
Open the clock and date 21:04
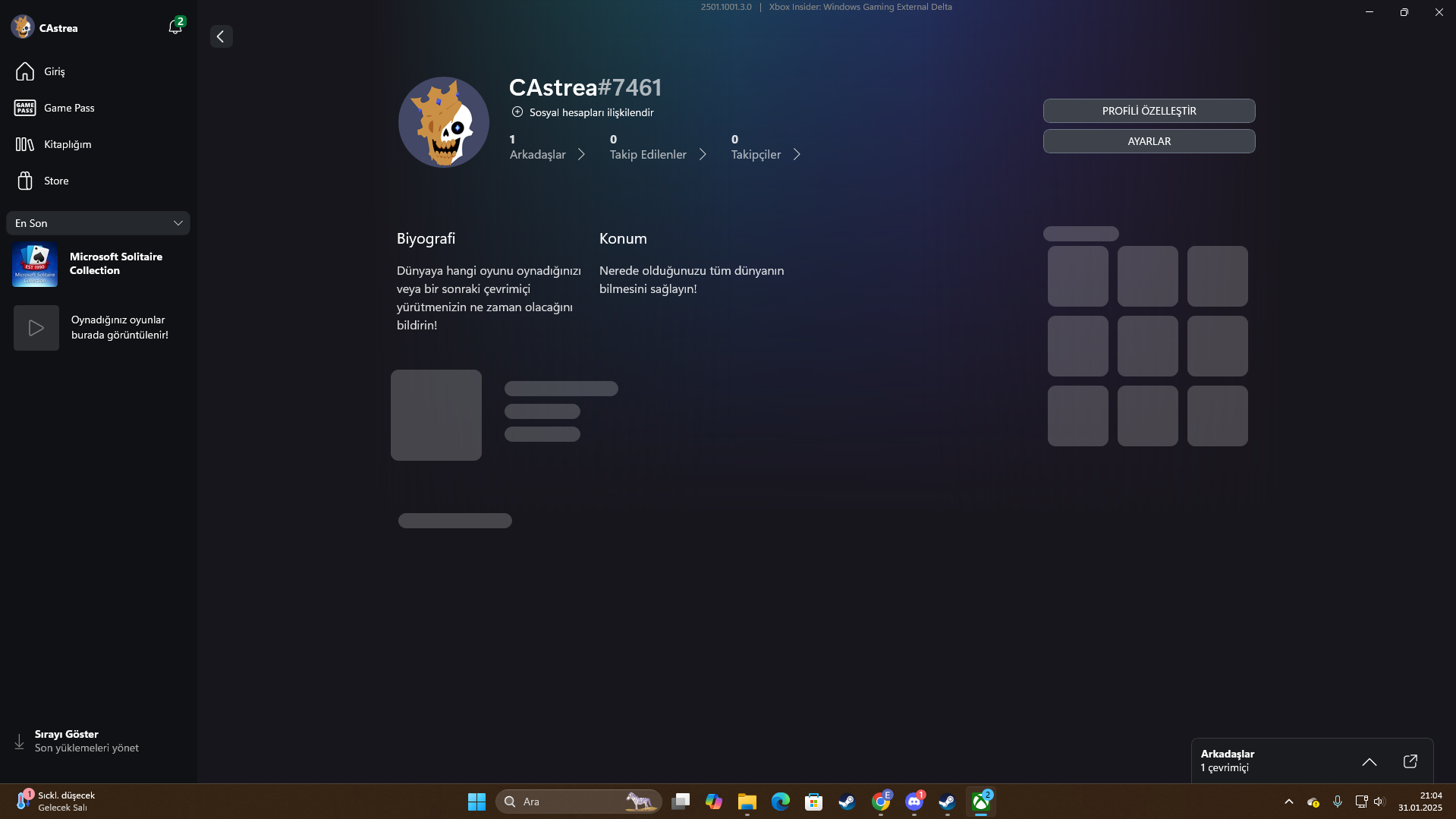pyautogui.click(x=1420, y=802)
